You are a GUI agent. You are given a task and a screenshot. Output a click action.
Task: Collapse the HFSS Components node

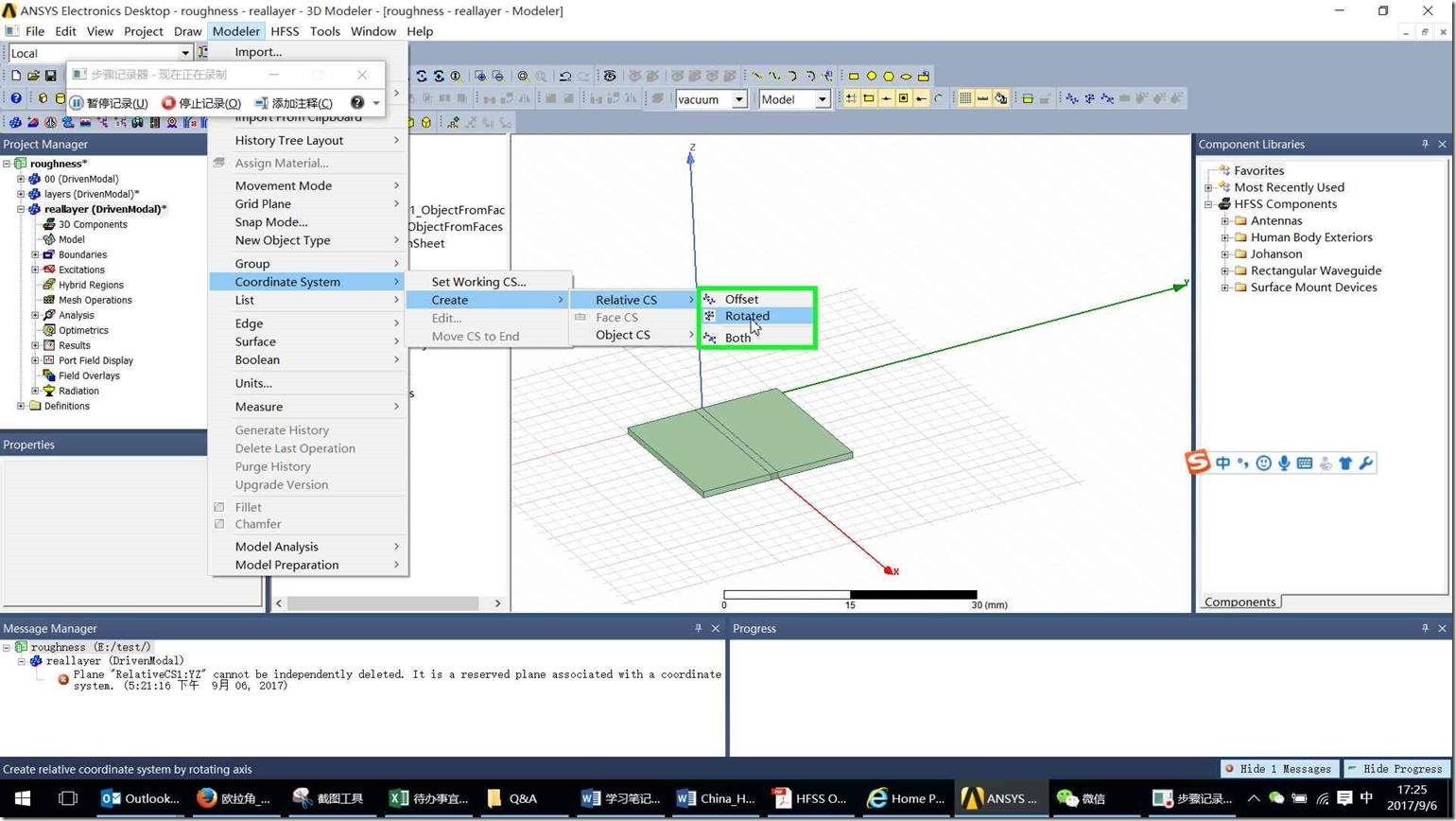click(x=1208, y=204)
